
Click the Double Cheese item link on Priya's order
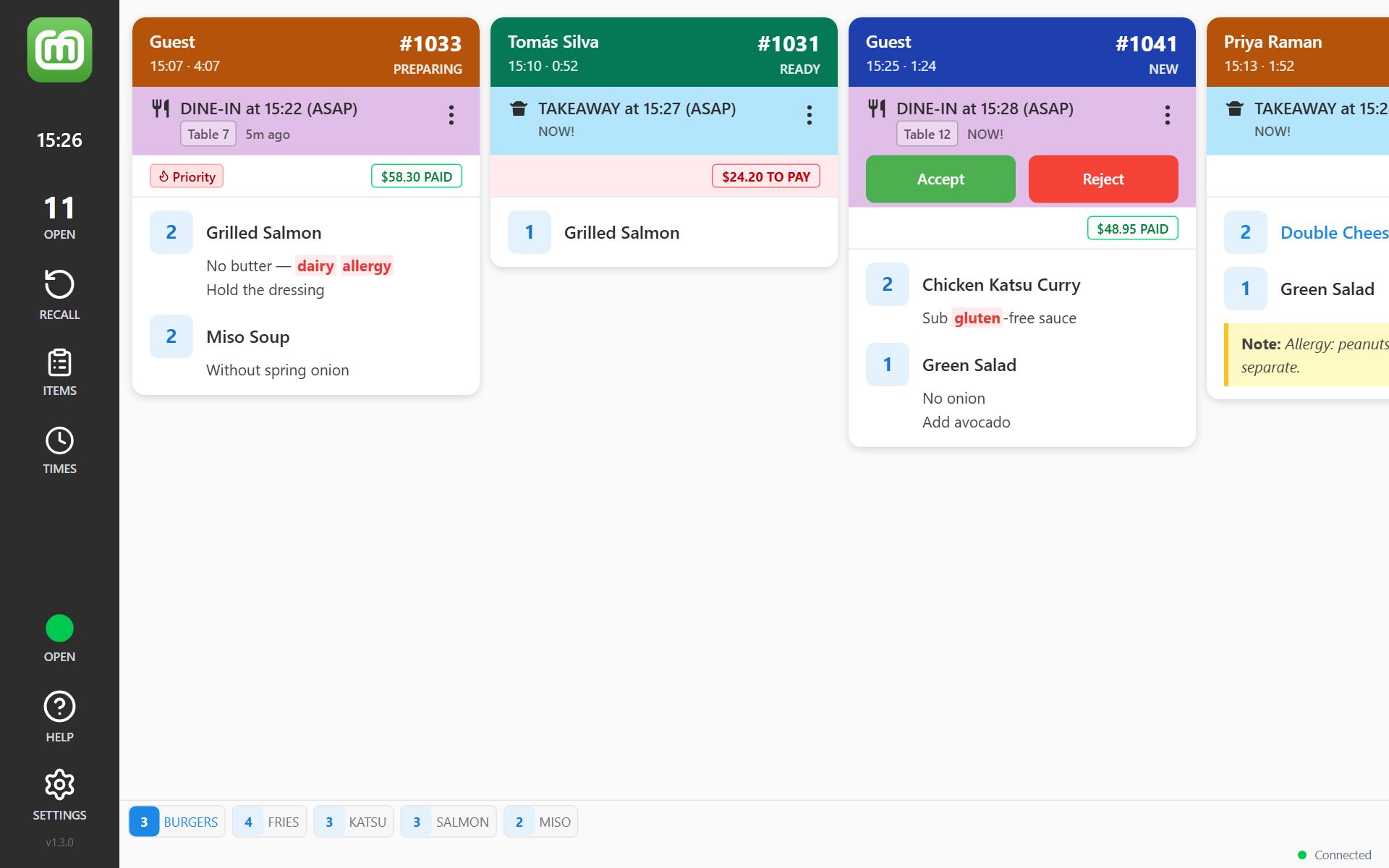[1334, 233]
